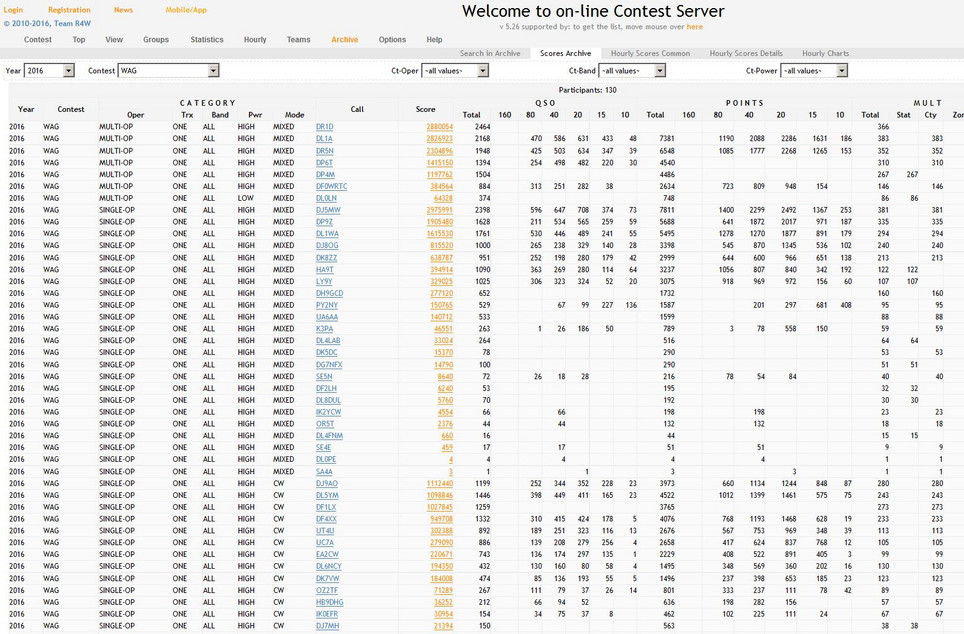Click score 277120 link

pos(441,293)
